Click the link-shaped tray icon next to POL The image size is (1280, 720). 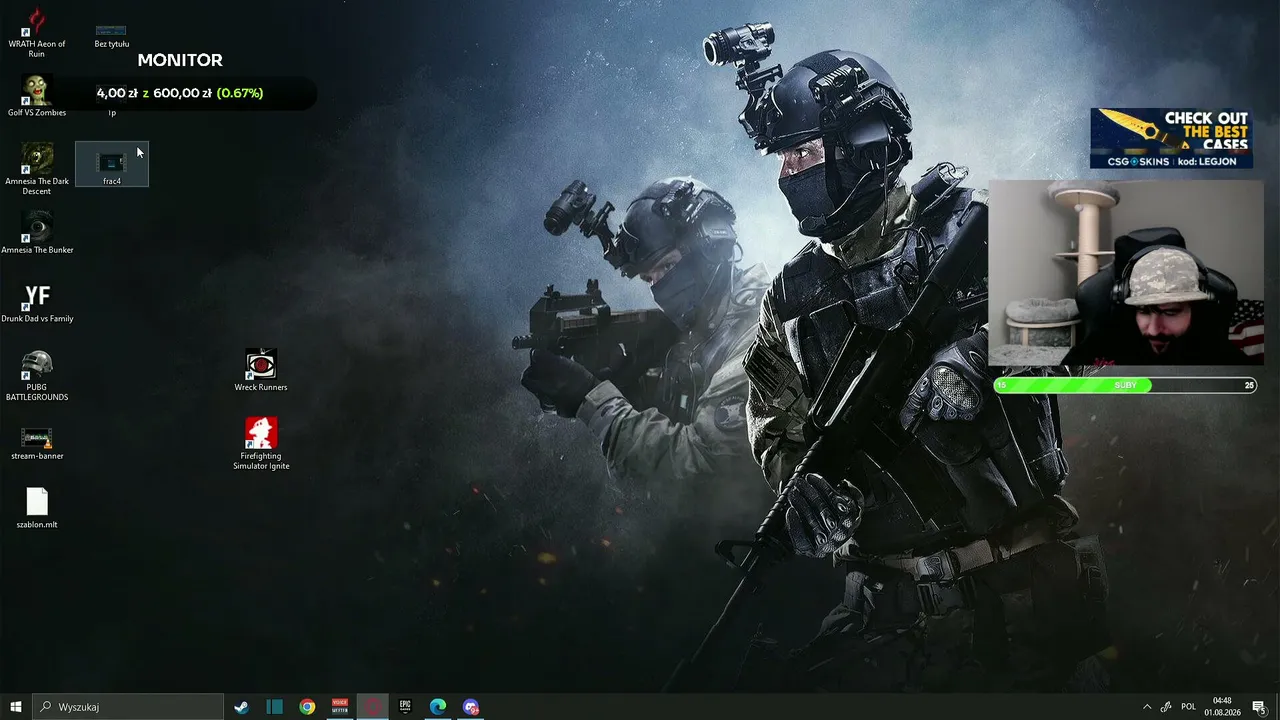[1166, 707]
